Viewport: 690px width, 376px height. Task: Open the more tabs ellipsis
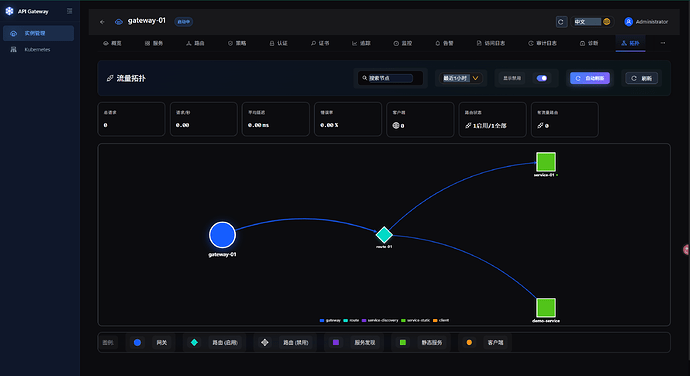[x=663, y=43]
